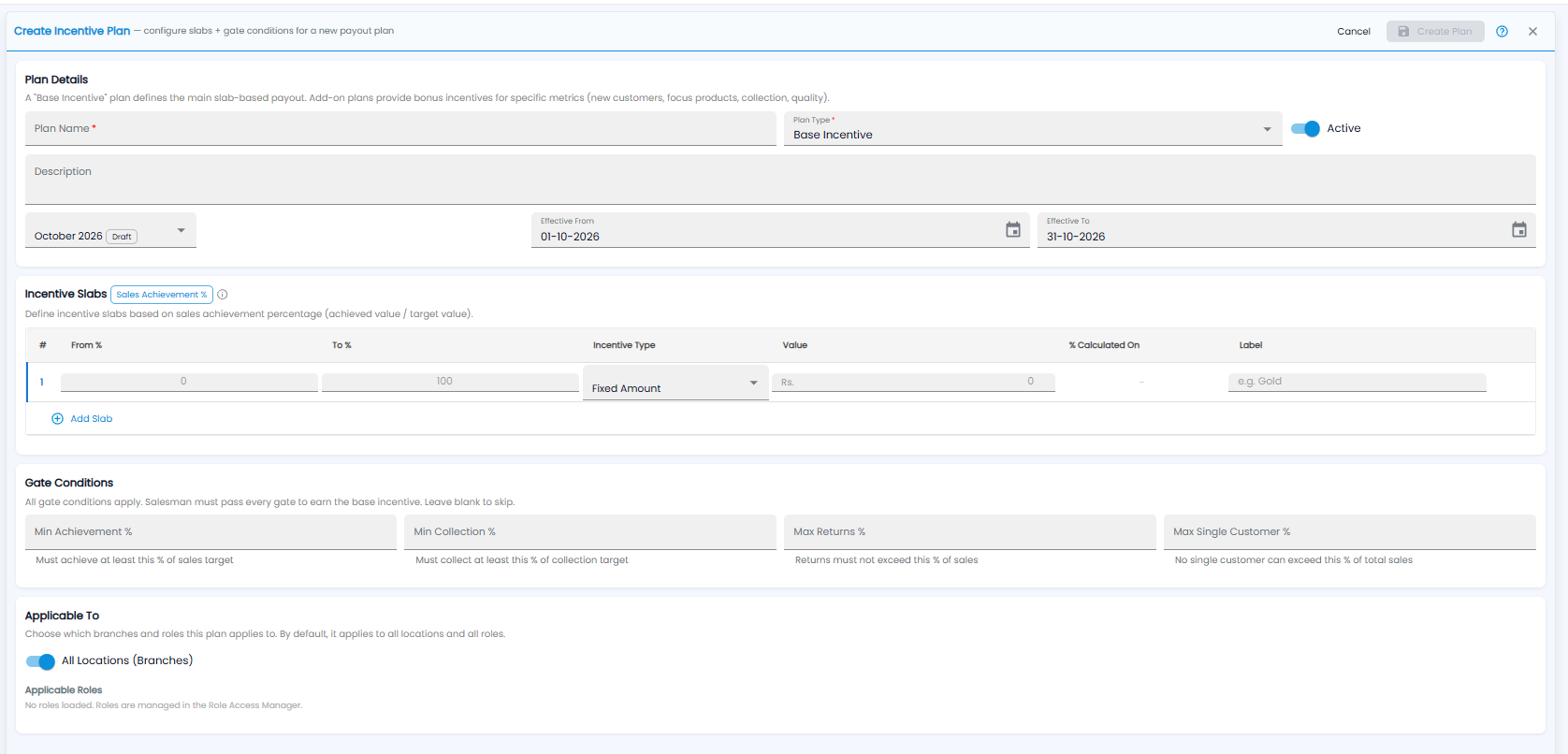The image size is (1568, 754).
Task: Click the % Calculated On column header
Action: [1104, 345]
